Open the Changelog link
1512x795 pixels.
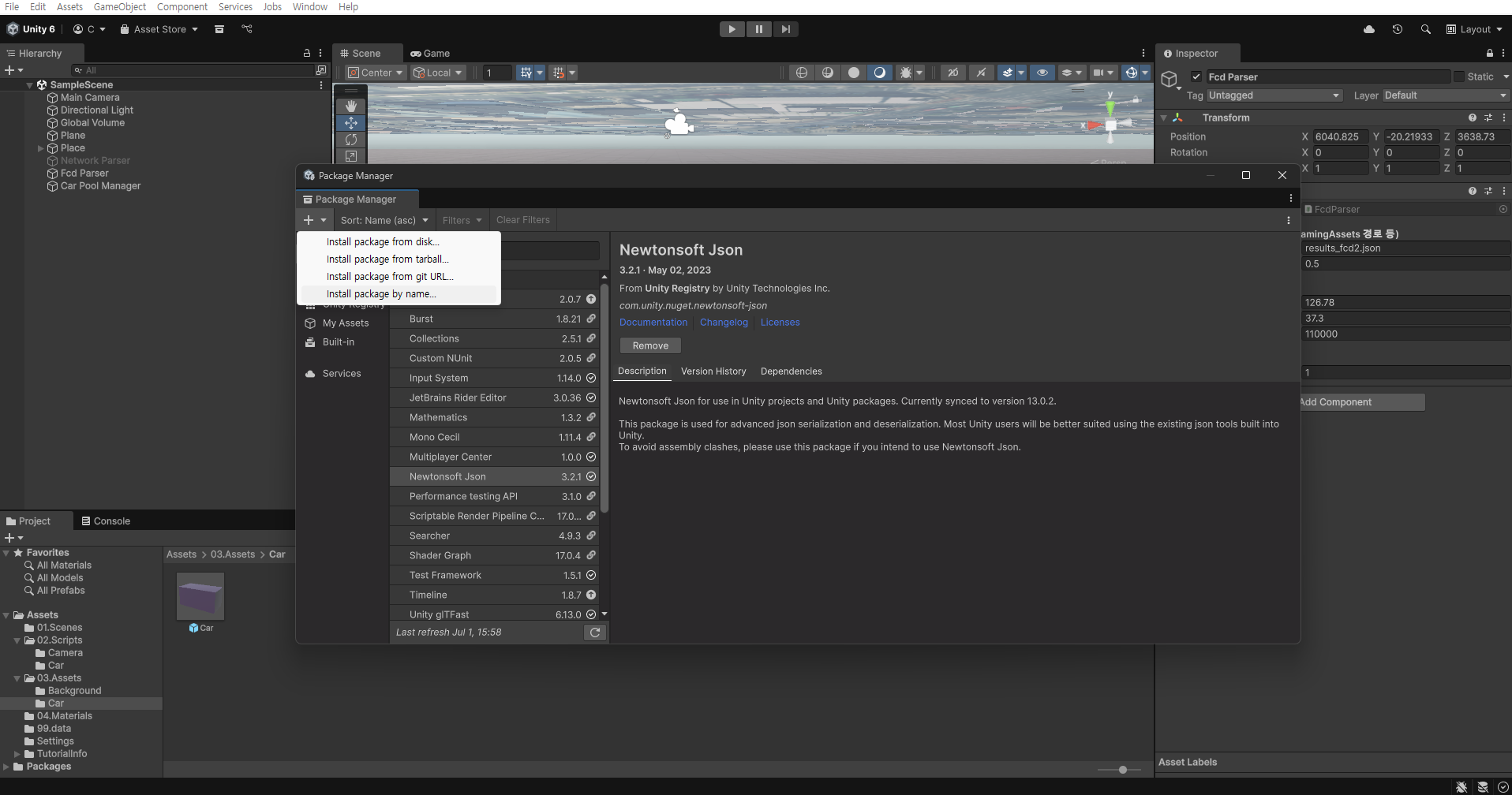tap(724, 323)
